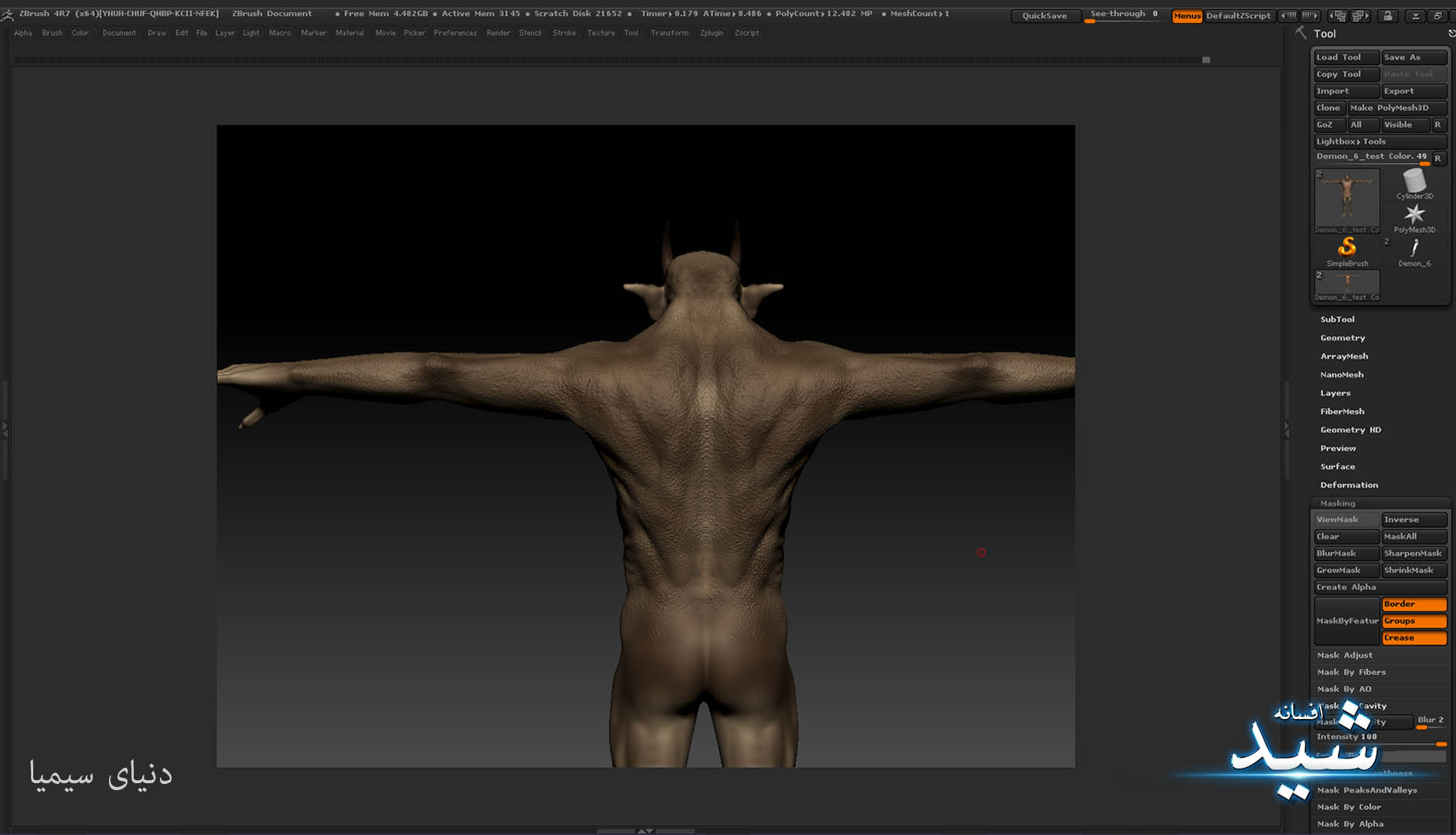Disable the Border mask feature option

coord(1413,604)
